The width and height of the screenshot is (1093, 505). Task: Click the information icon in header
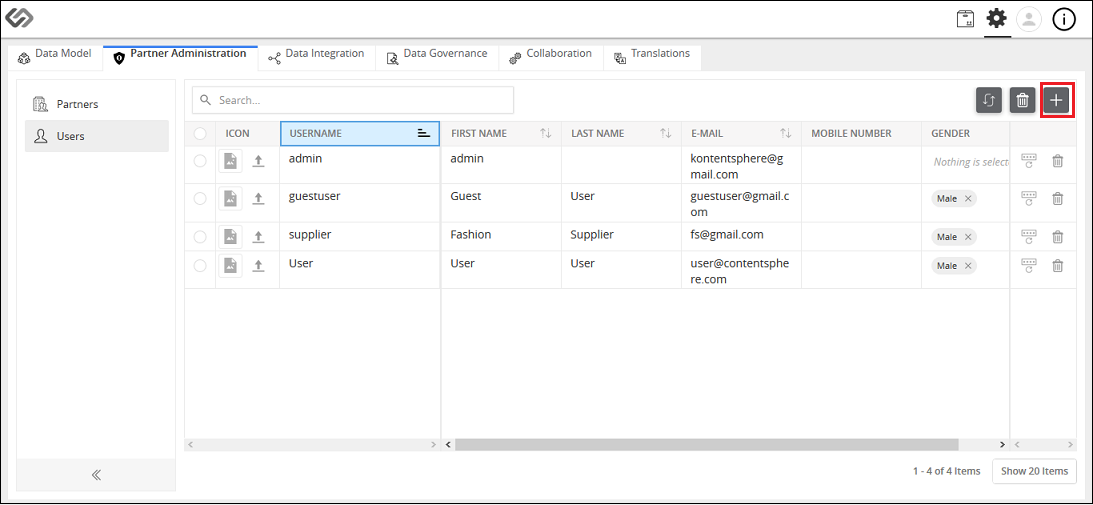pos(1064,20)
